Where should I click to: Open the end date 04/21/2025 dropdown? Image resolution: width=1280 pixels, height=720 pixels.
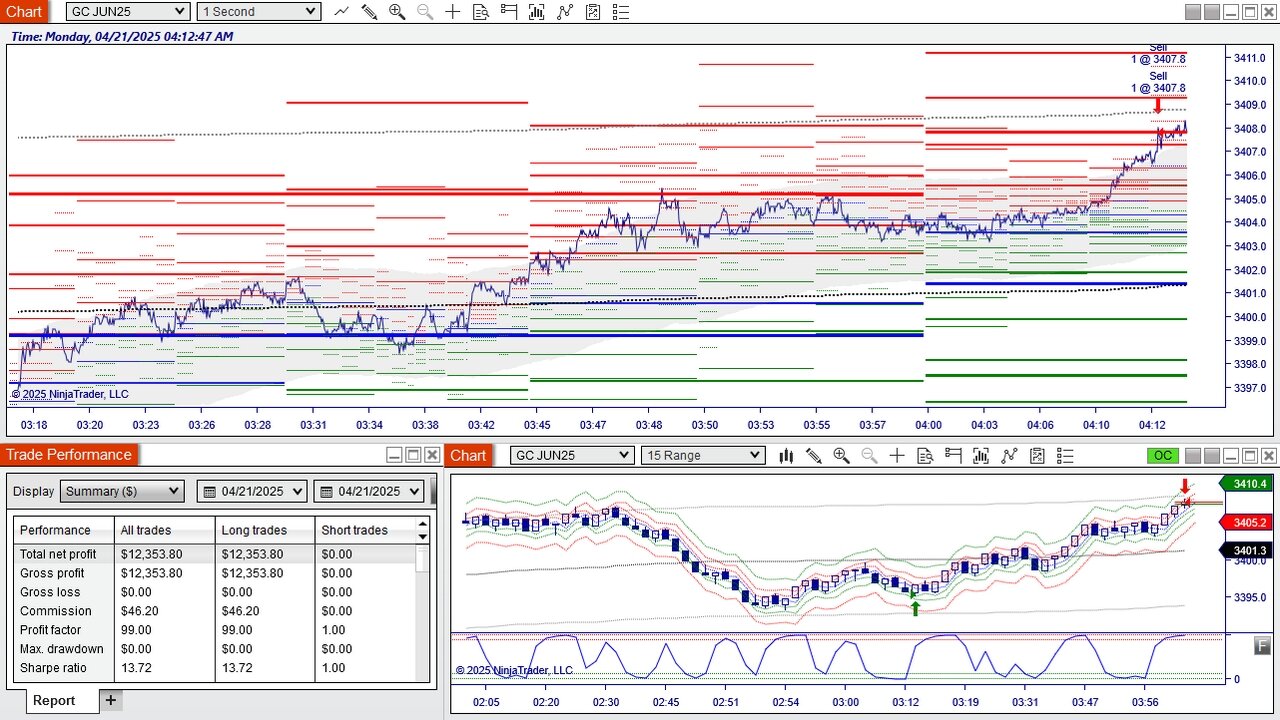pos(369,492)
